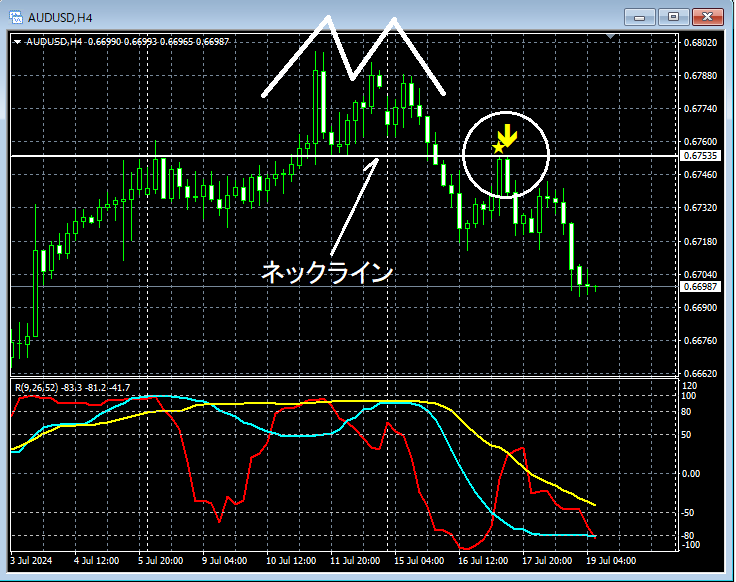The height and width of the screenshot is (582, 736).
Task: Click the 0.68020 price scale value
Action: (x=700, y=42)
